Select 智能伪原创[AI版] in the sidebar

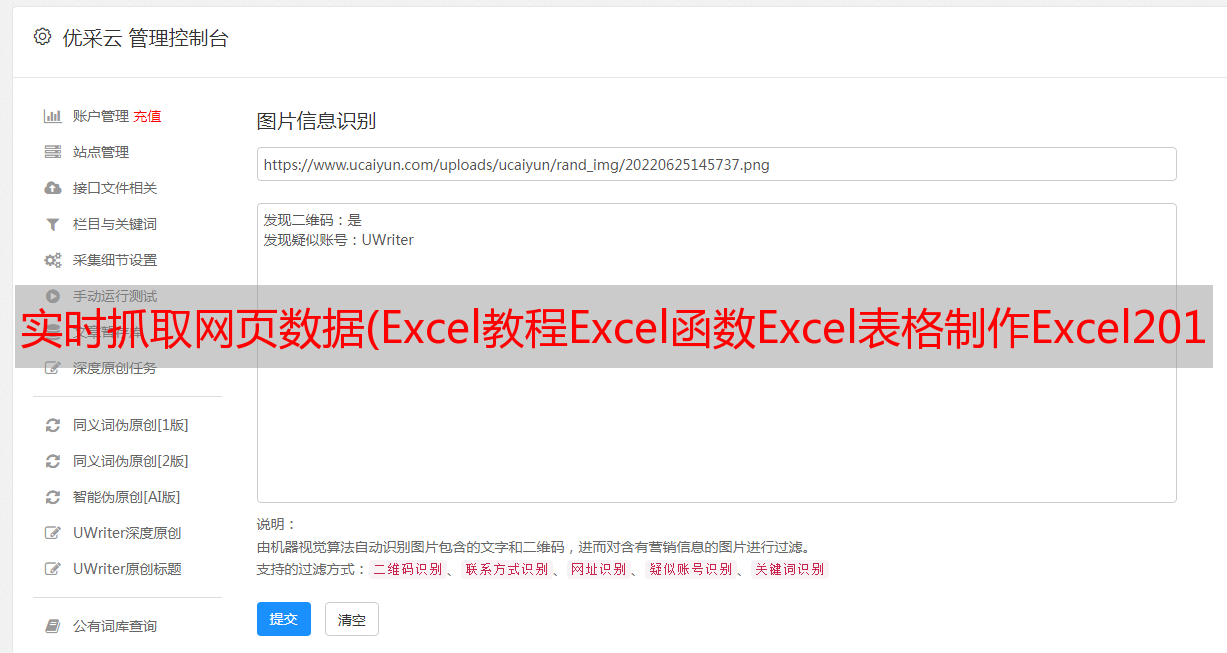(x=127, y=497)
